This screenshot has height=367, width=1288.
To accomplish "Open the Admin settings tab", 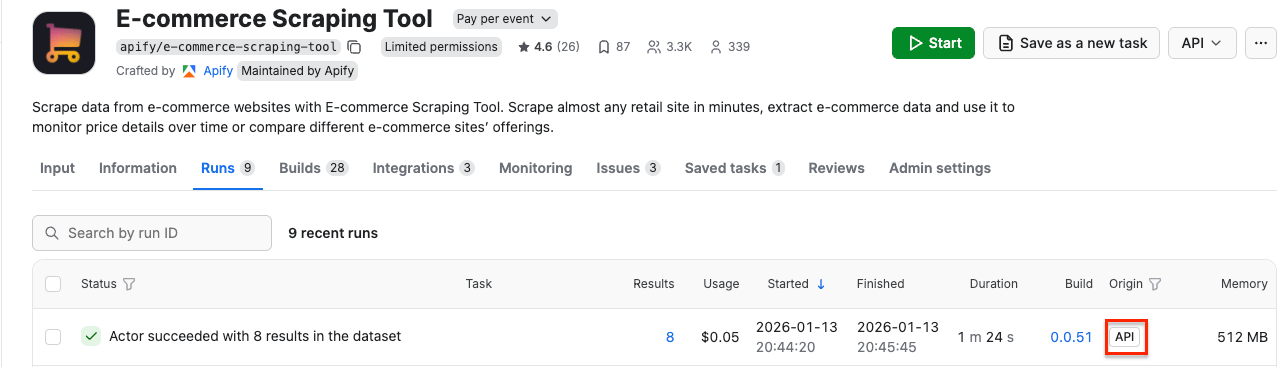I will click(x=940, y=168).
